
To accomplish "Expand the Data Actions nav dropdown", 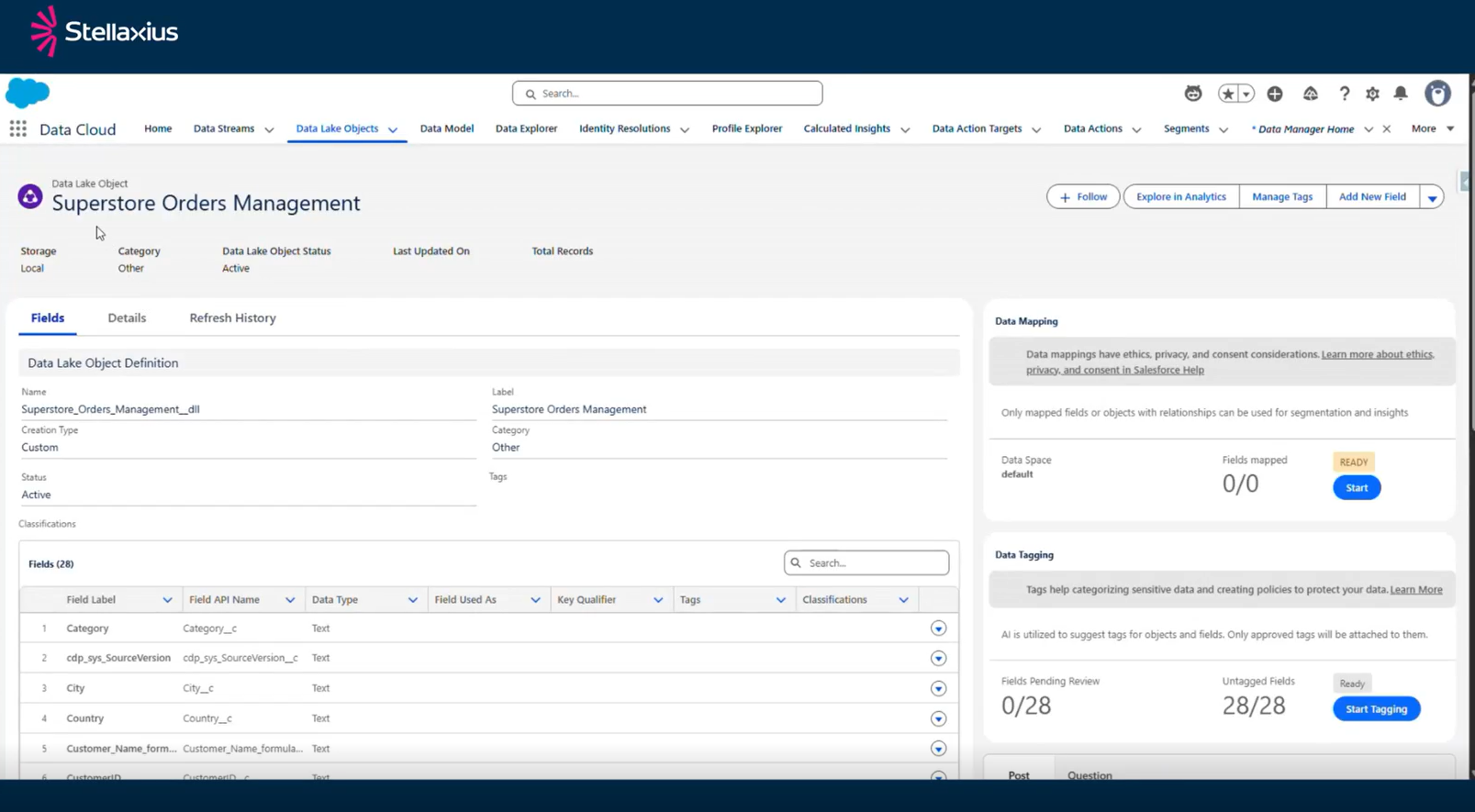I will coord(1136,130).
